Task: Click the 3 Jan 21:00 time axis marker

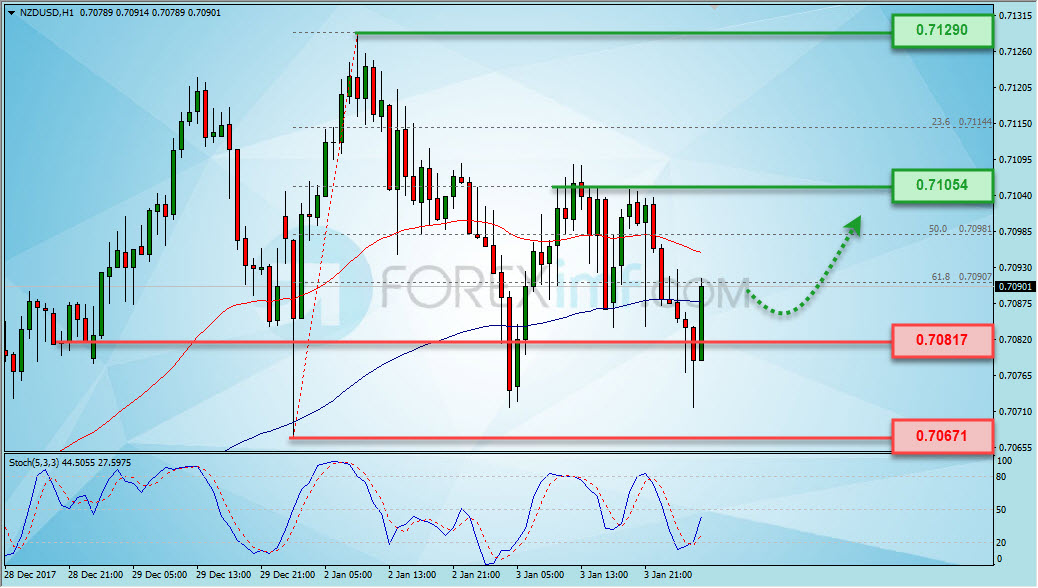Action: 669,575
